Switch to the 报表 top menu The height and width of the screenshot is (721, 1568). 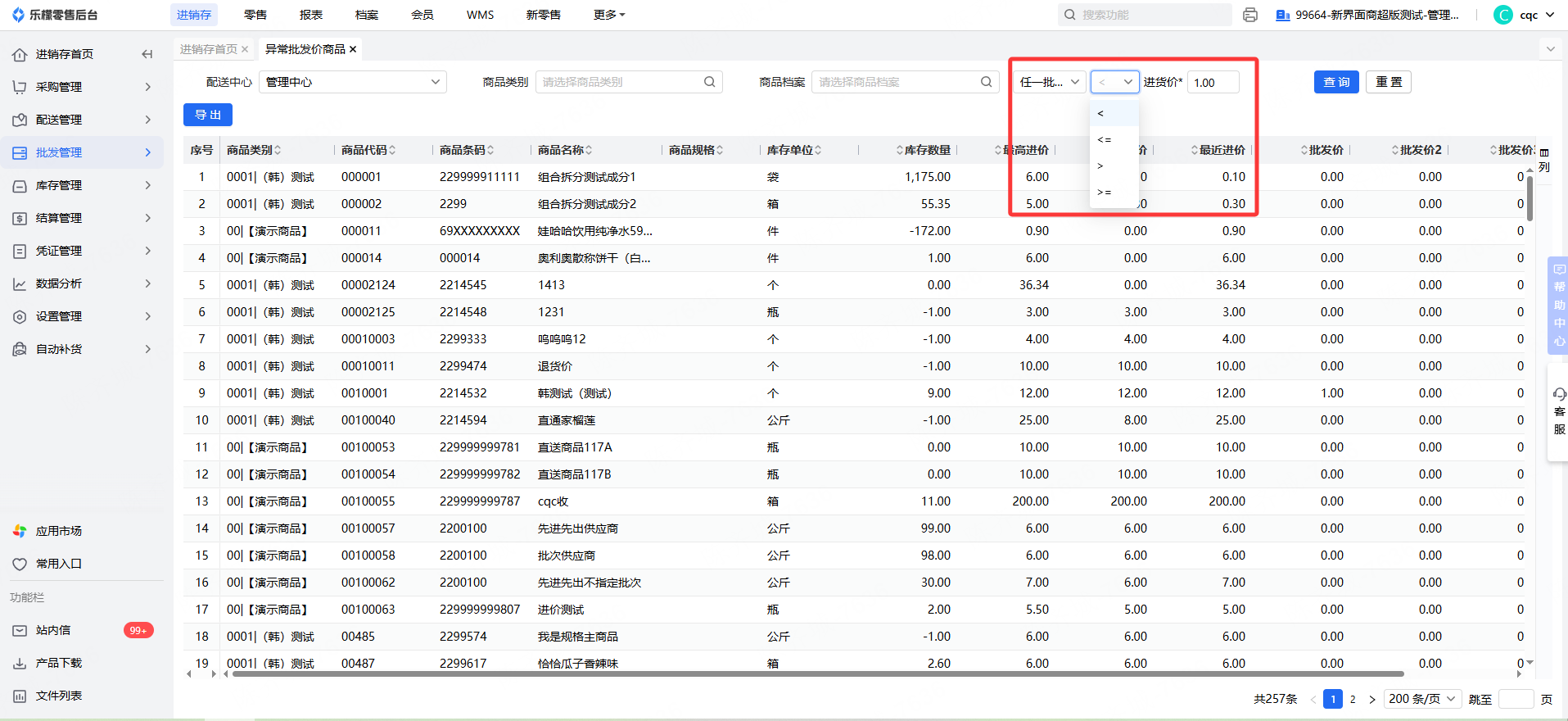311,15
